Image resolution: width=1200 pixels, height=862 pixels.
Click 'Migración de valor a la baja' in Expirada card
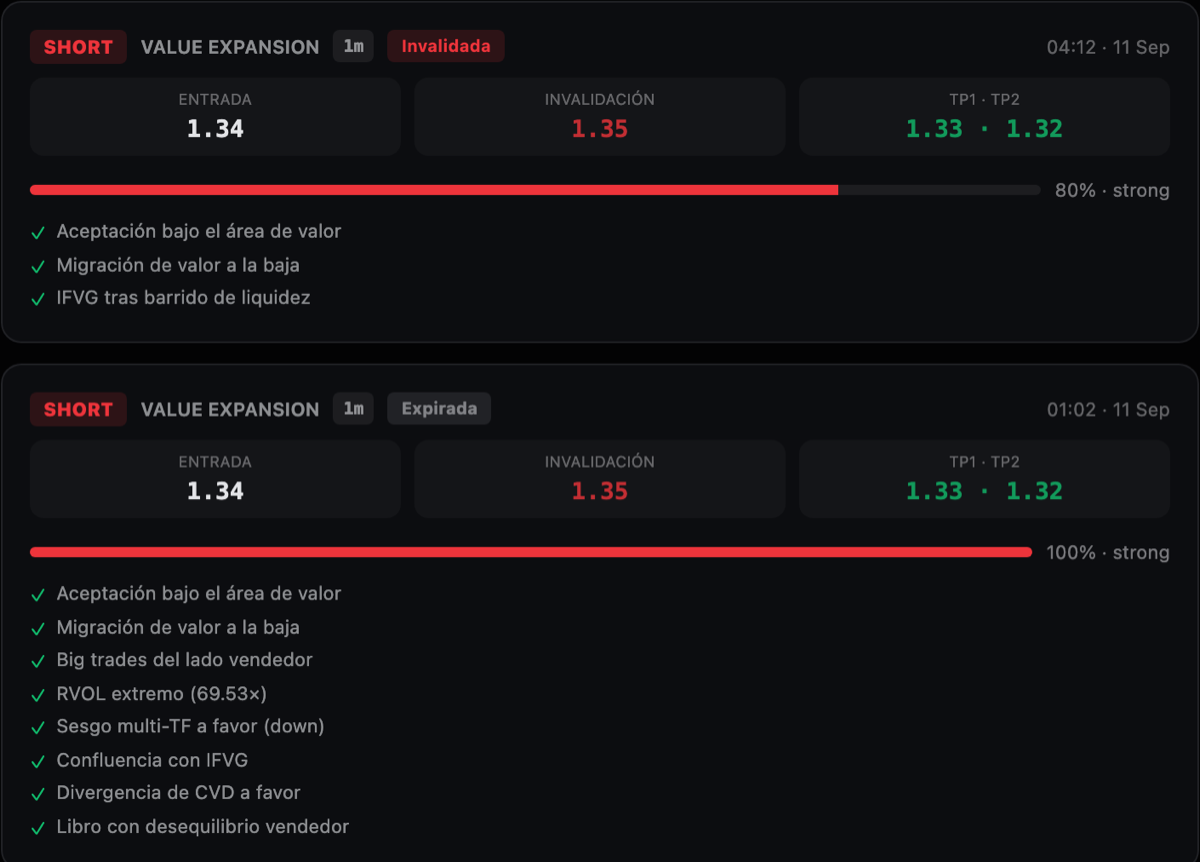coord(178,627)
